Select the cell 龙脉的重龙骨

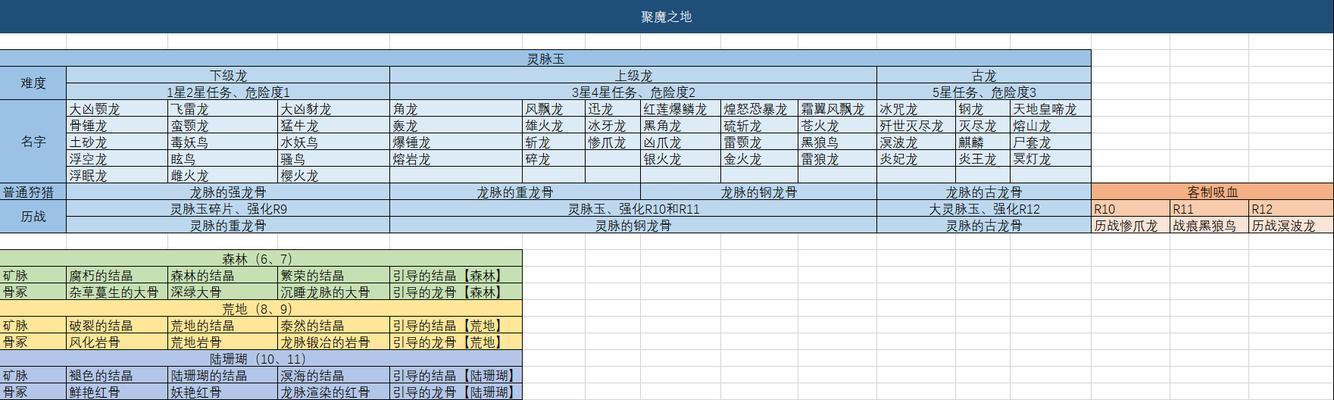515,191
